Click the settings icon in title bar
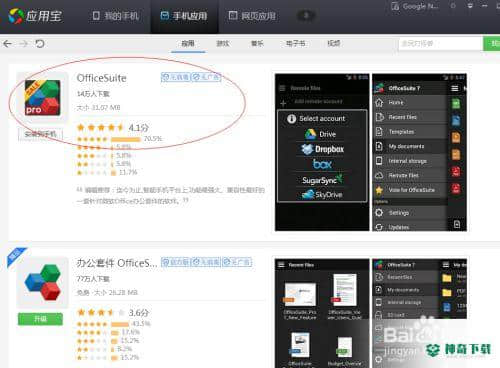 point(453,6)
